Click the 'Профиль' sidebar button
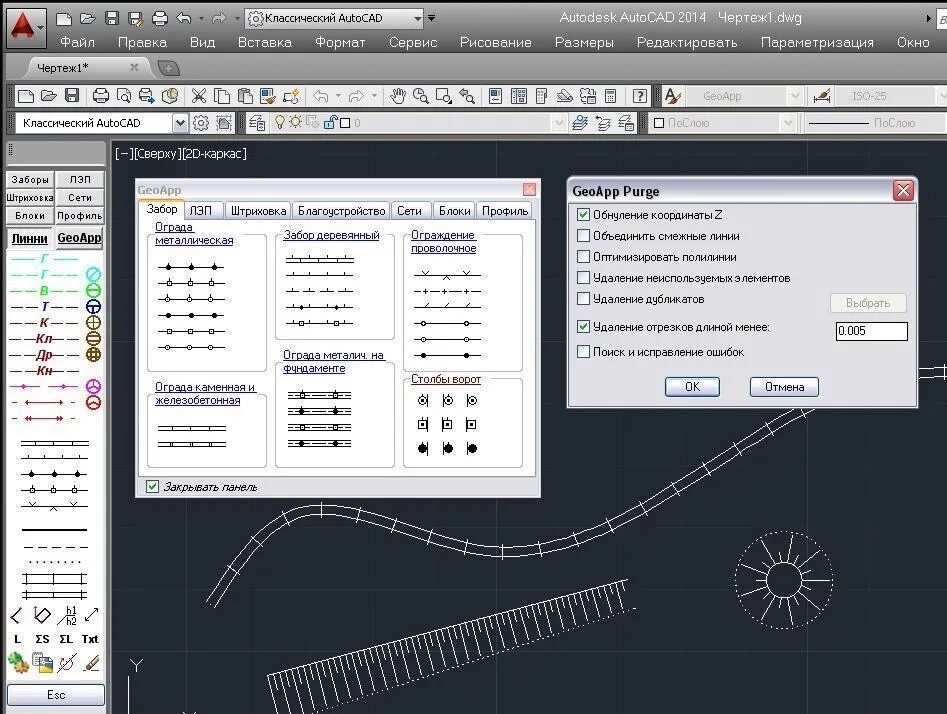Viewport: 947px width, 714px height. [80, 216]
